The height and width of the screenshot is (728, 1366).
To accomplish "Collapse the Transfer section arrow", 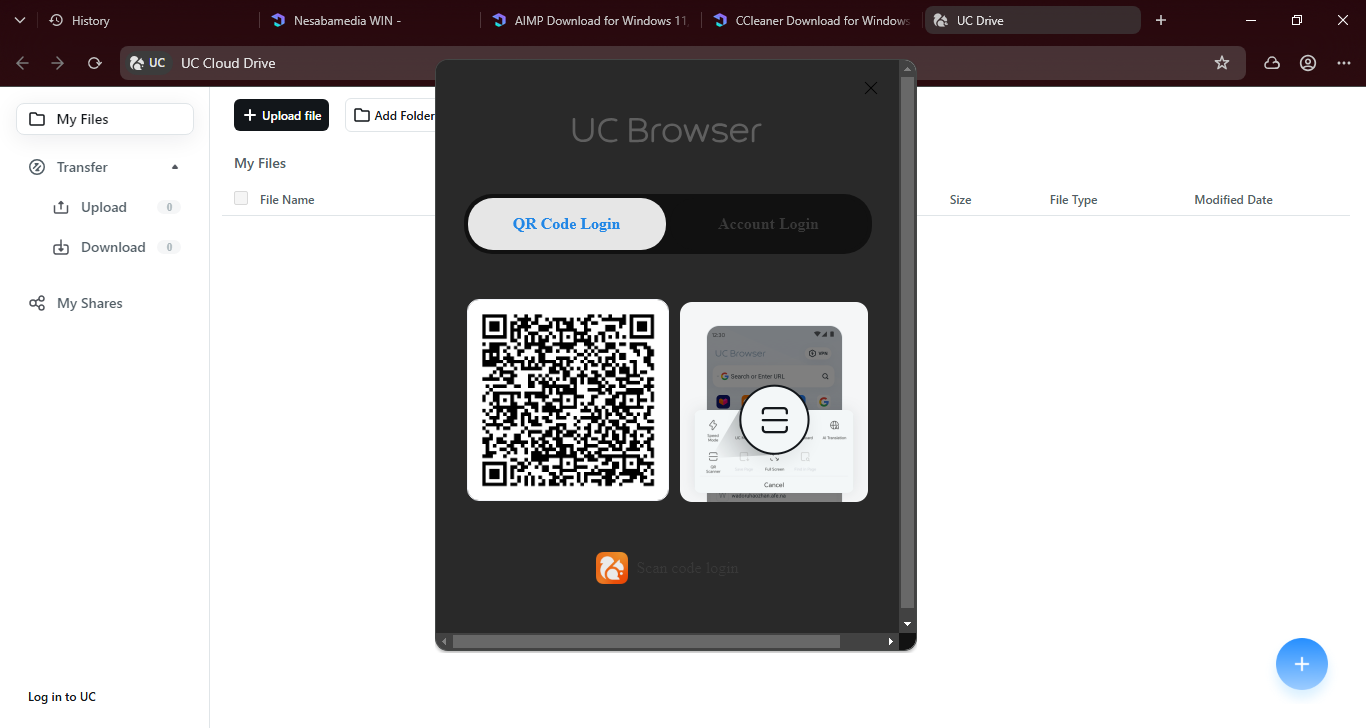I will click(175, 167).
